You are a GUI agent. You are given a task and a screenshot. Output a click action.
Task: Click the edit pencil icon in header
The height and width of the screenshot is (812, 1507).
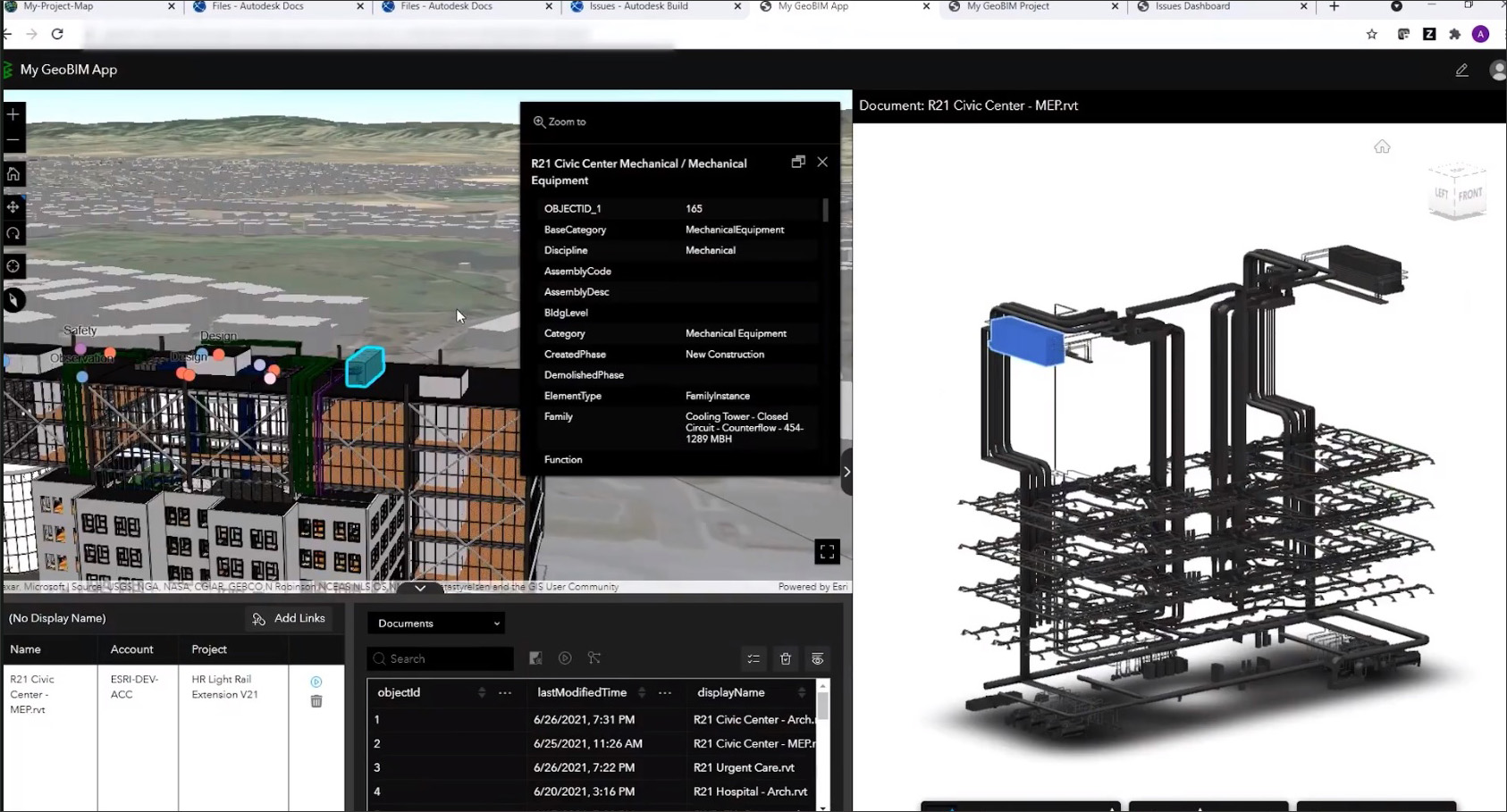pos(1461,70)
